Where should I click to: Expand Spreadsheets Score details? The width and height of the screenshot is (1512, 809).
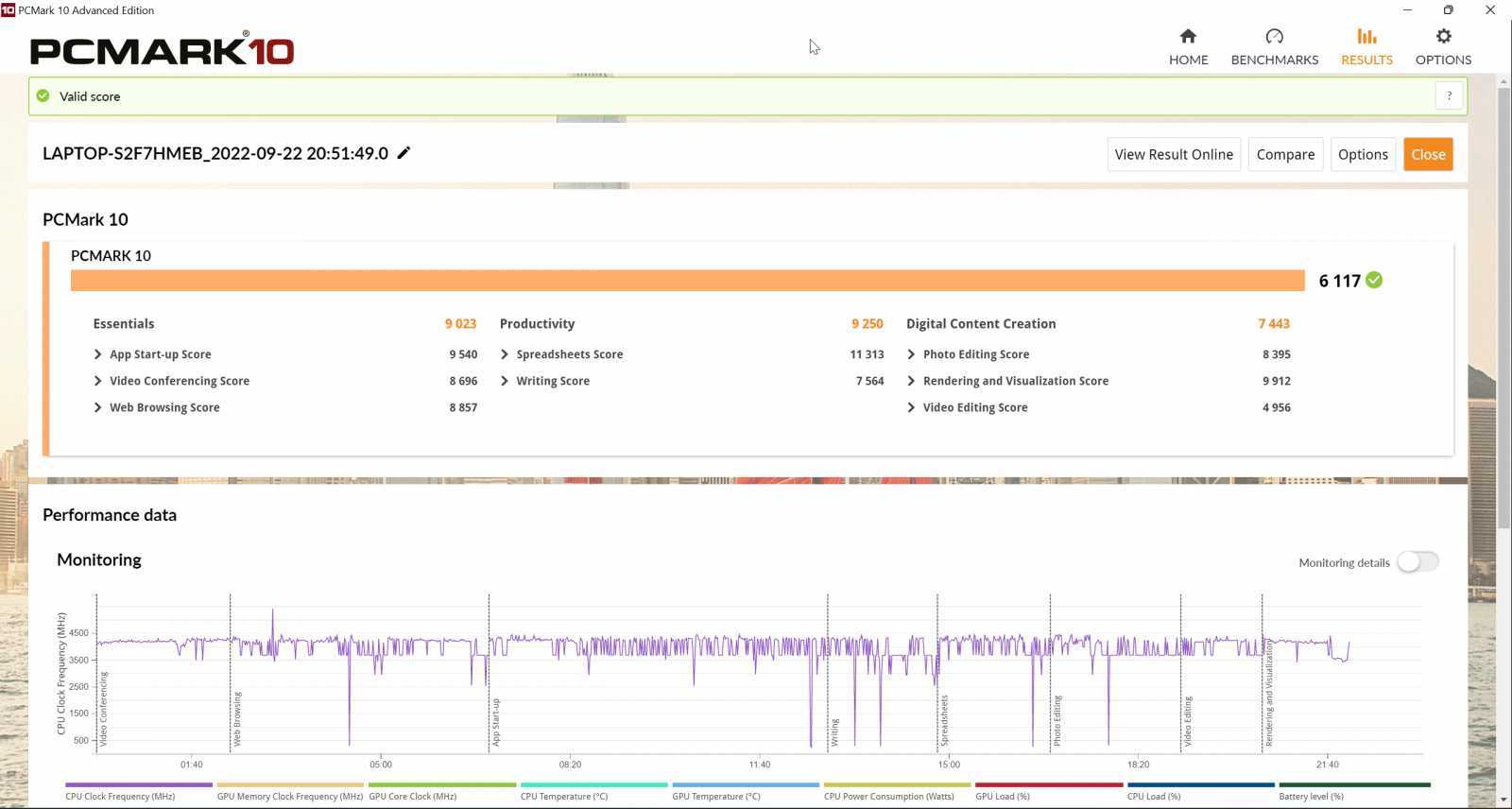pyautogui.click(x=505, y=354)
